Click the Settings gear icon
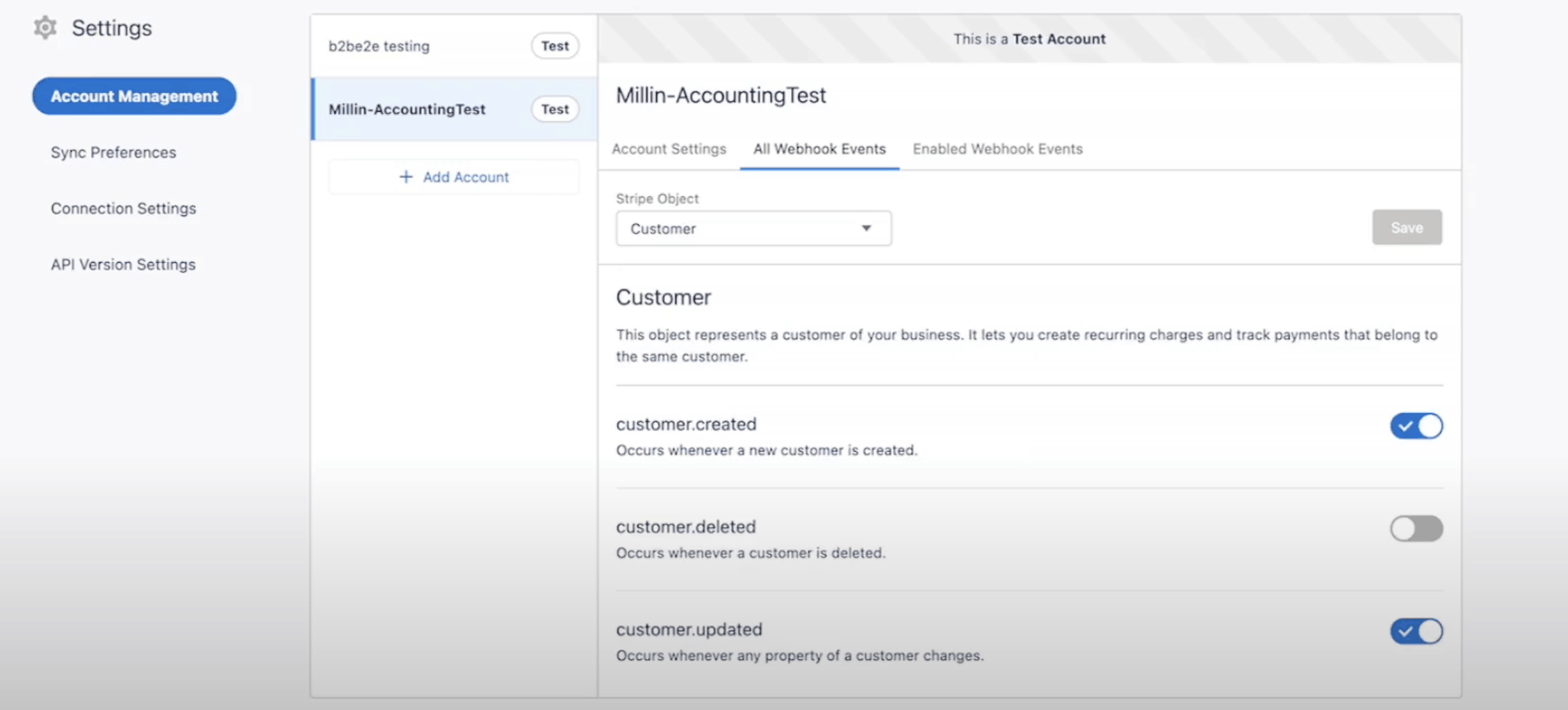This screenshot has width=1568, height=710. (x=45, y=28)
